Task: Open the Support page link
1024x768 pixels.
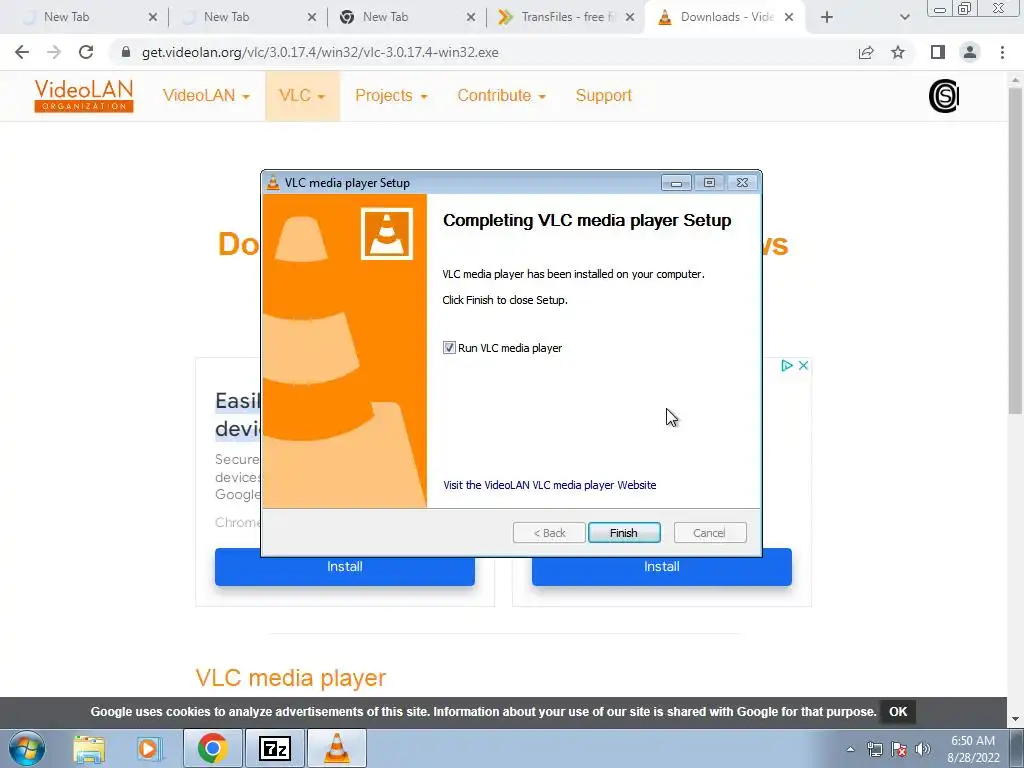Action: pos(603,96)
